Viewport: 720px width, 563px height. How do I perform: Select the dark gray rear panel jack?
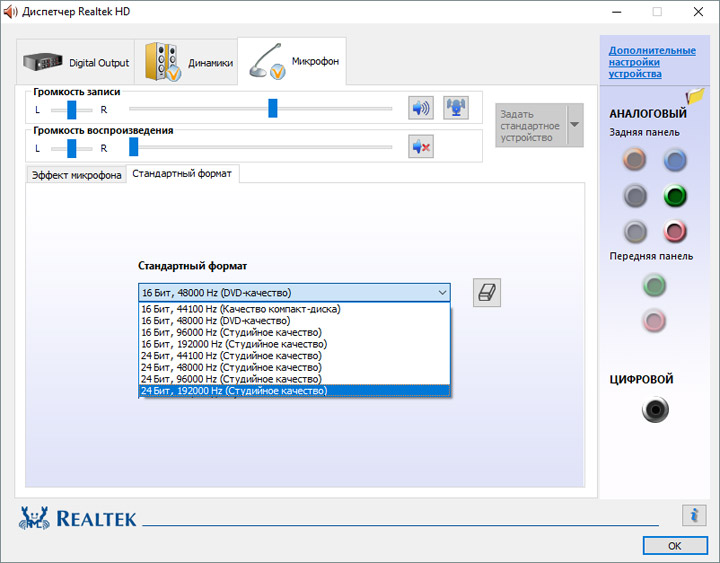click(x=635, y=196)
